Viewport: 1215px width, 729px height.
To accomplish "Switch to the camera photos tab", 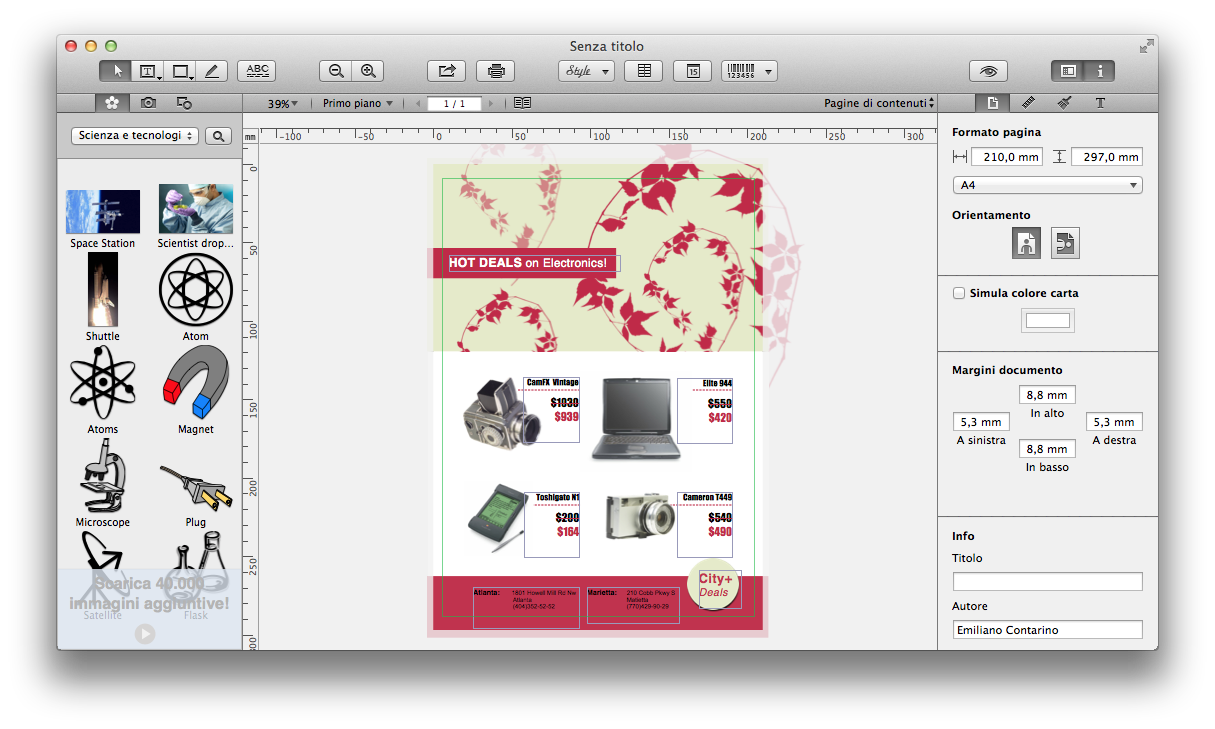I will (x=148, y=103).
